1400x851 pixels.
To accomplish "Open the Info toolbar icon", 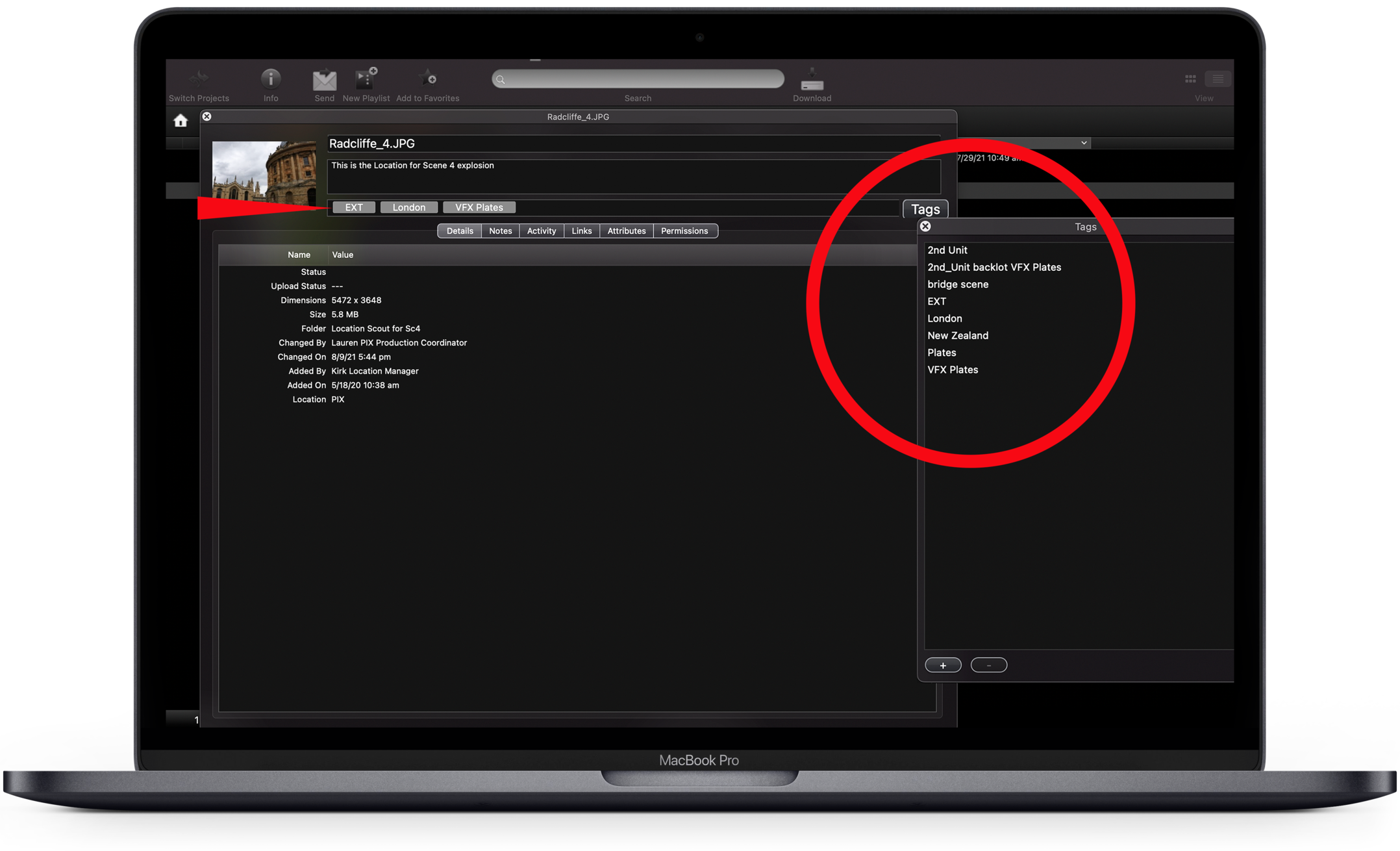I will [271, 79].
